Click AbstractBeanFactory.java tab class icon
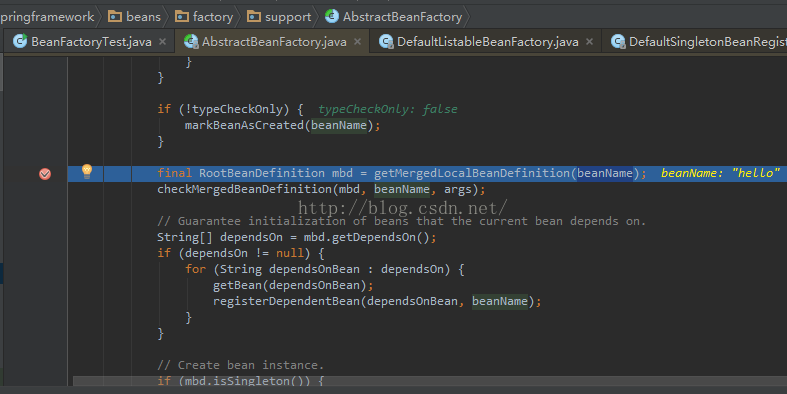 click(x=191, y=41)
